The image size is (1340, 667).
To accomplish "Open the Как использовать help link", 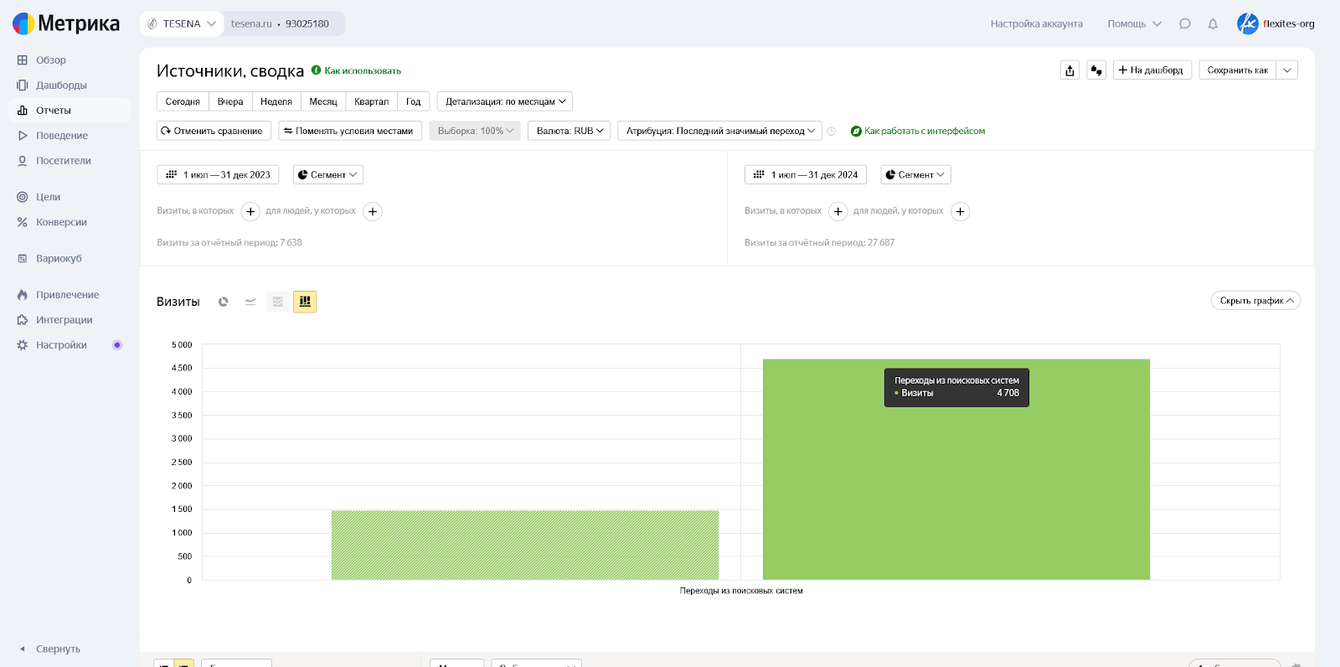I will 361,71.
